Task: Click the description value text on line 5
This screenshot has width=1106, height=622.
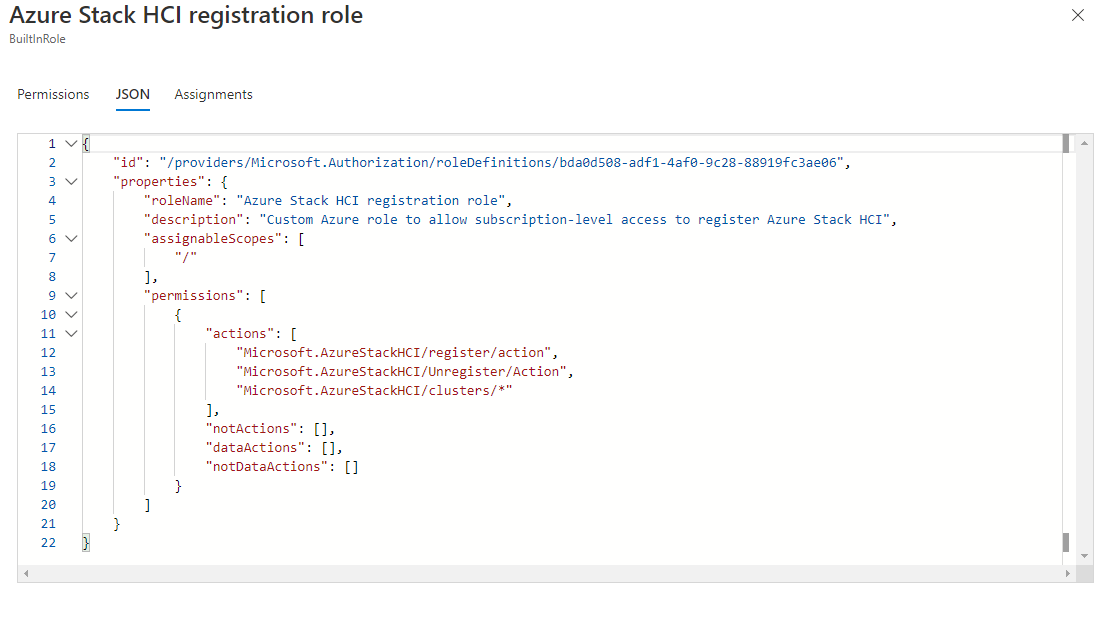Action: coord(574,220)
